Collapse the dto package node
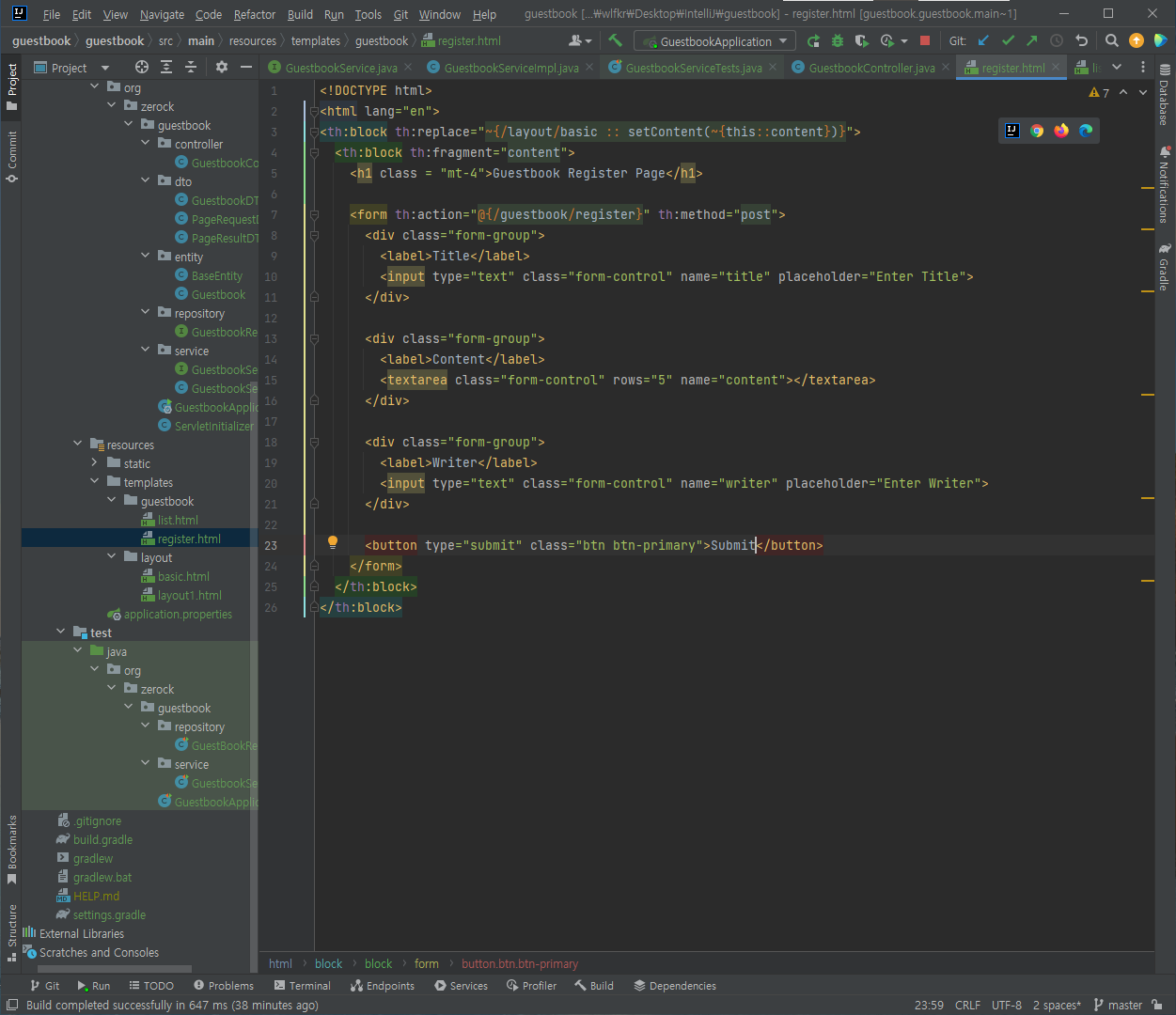The image size is (1176, 1015). click(146, 181)
